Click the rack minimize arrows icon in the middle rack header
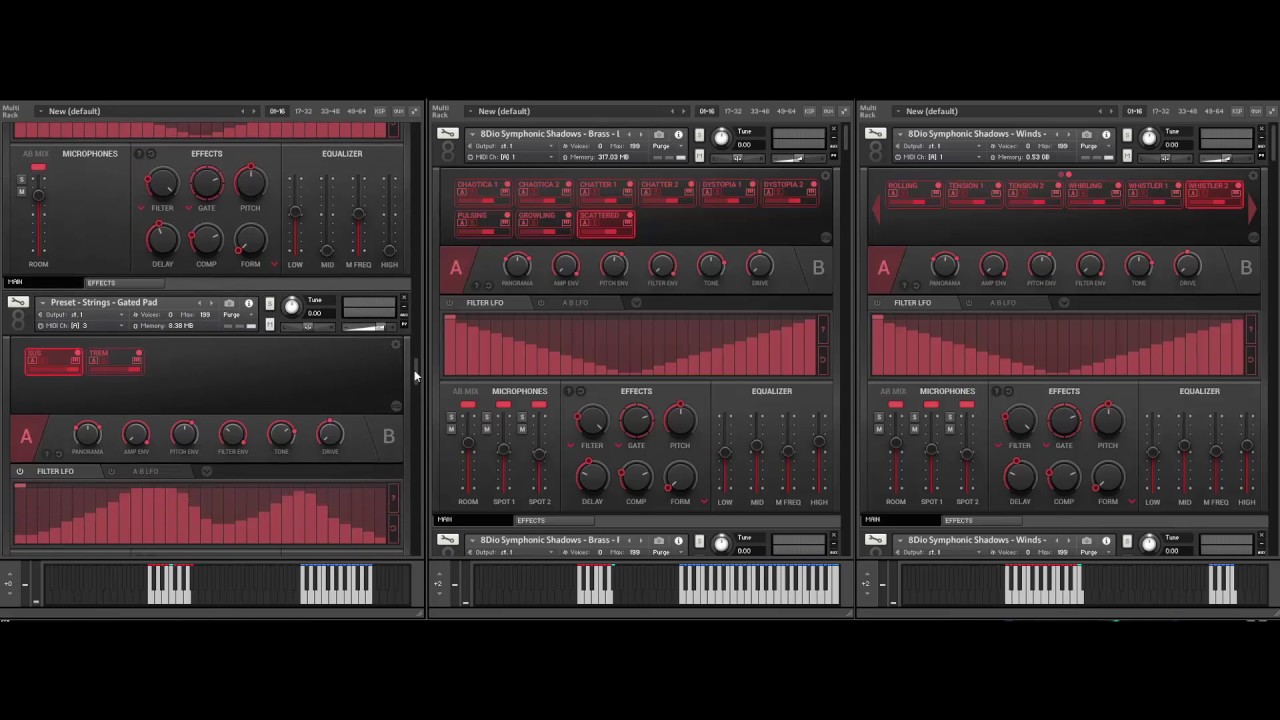This screenshot has height=720, width=1280. click(x=842, y=111)
